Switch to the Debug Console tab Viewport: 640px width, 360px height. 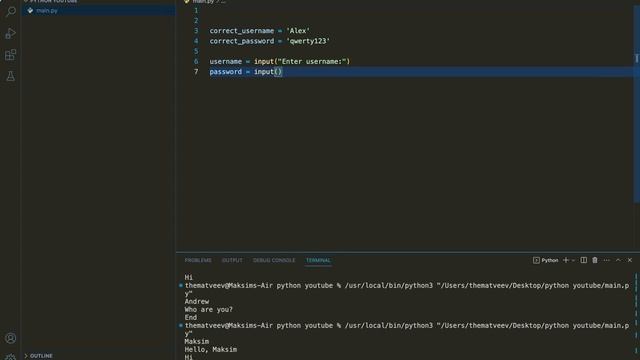[x=274, y=260]
